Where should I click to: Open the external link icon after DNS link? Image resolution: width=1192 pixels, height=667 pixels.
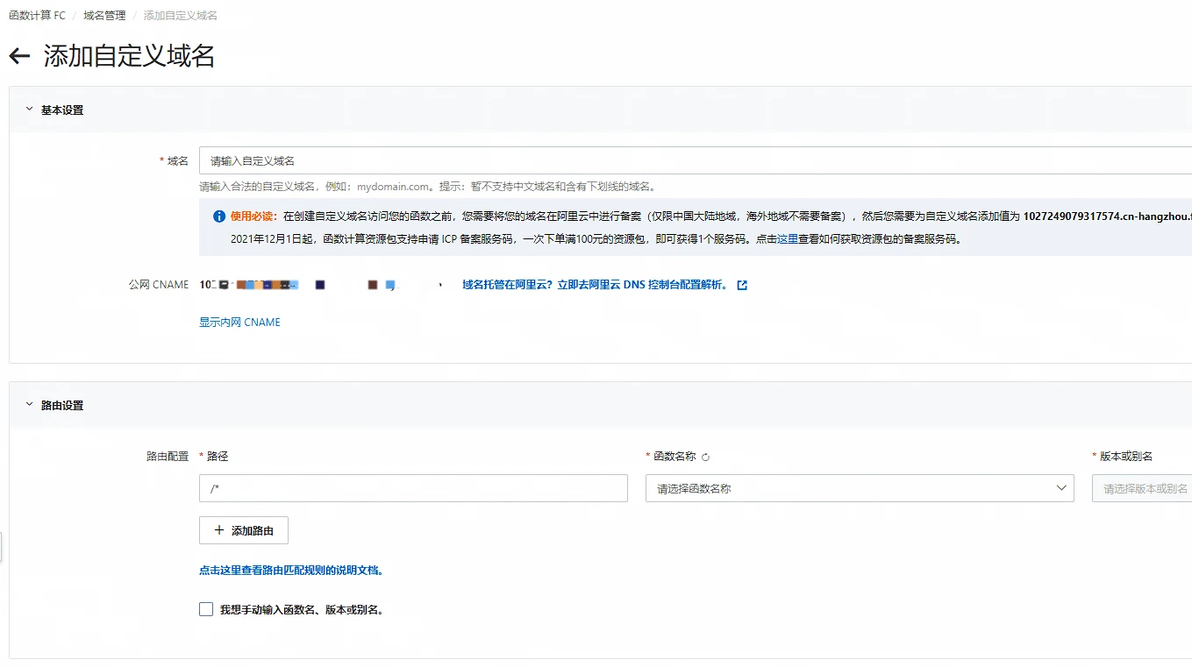coord(742,285)
